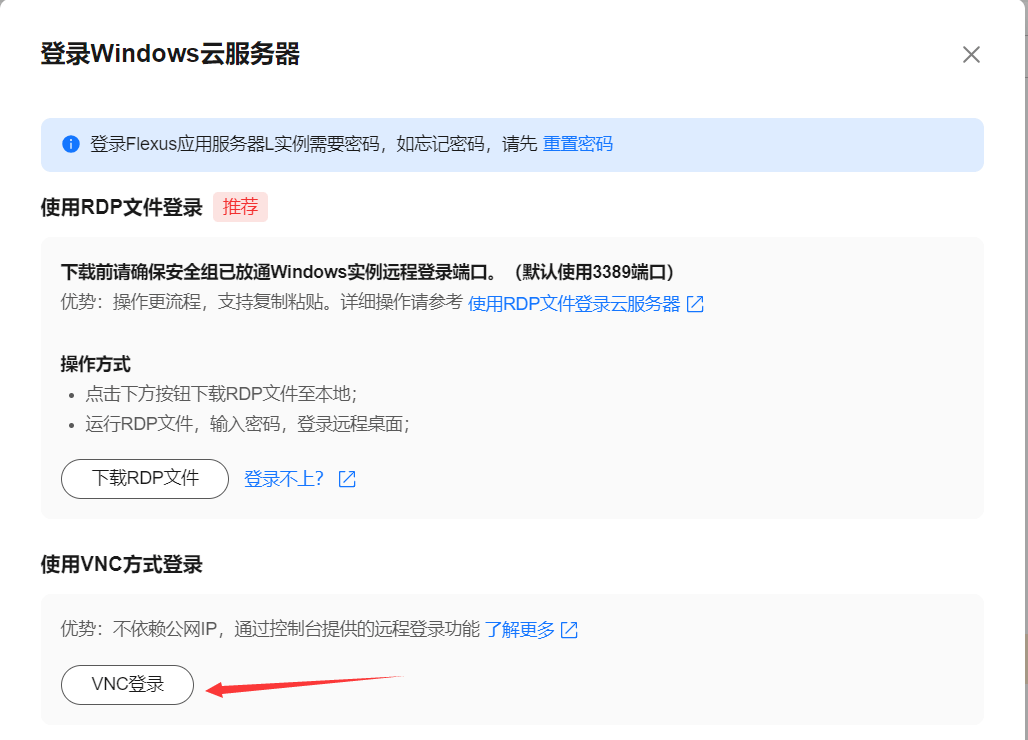This screenshot has width=1028, height=740.
Task: Open 使用RDP文件登录云服务器 help link
Action: [574, 303]
